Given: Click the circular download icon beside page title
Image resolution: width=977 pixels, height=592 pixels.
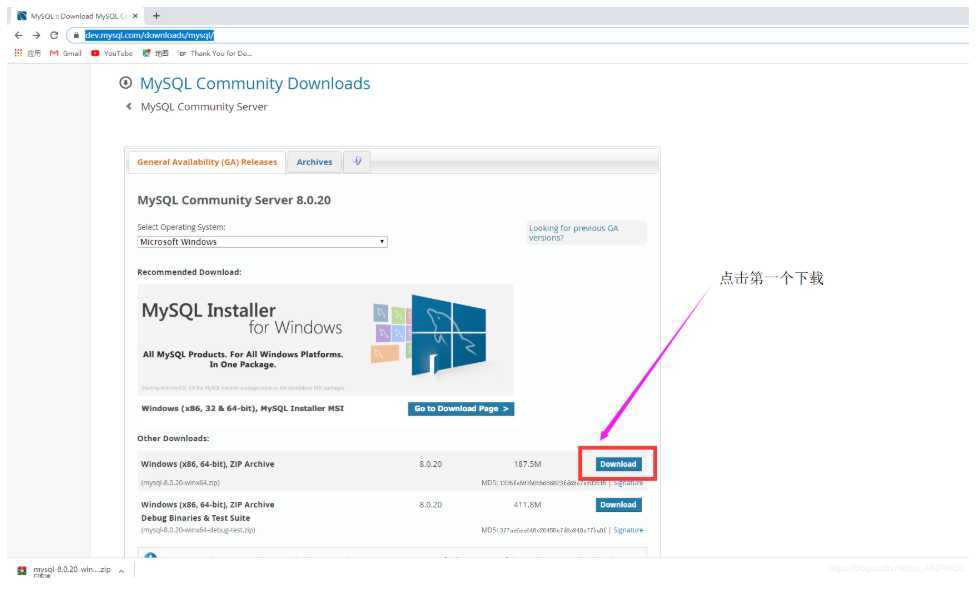Looking at the screenshot, I should [x=126, y=82].
